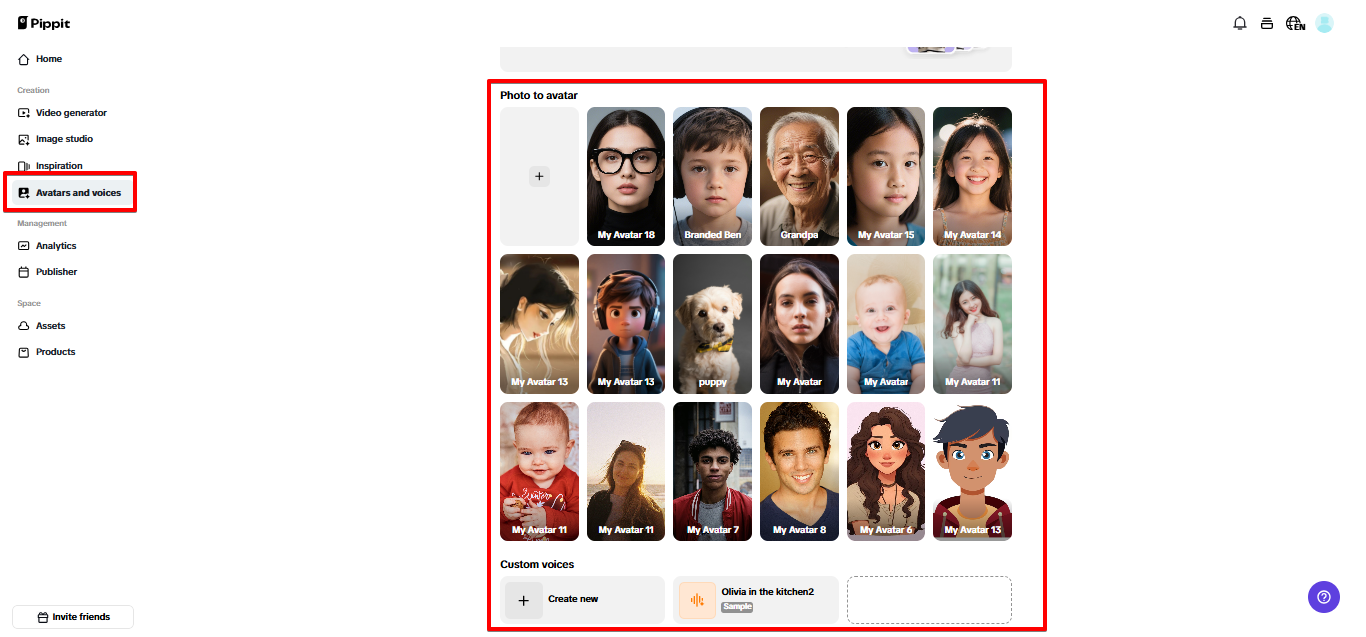Open the help question mark bubble

[x=1323, y=596]
